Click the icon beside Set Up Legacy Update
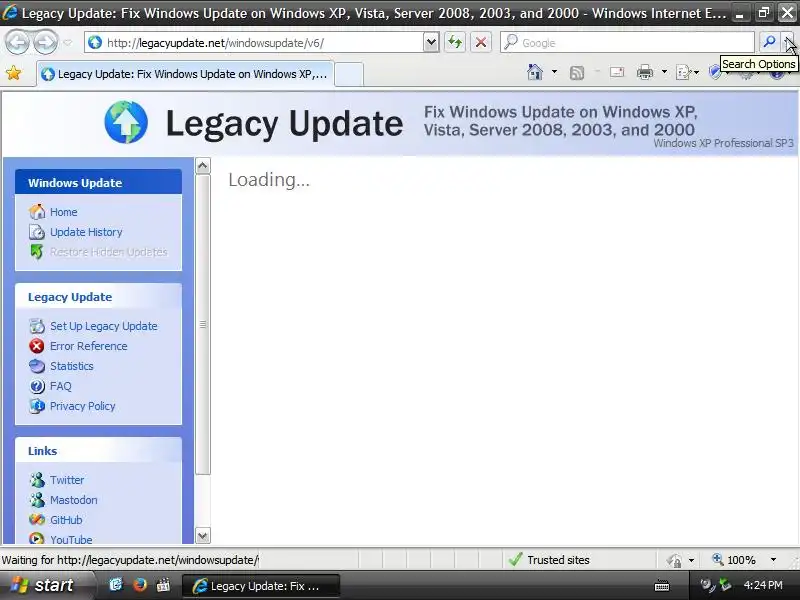This screenshot has width=800, height=600. [37, 326]
